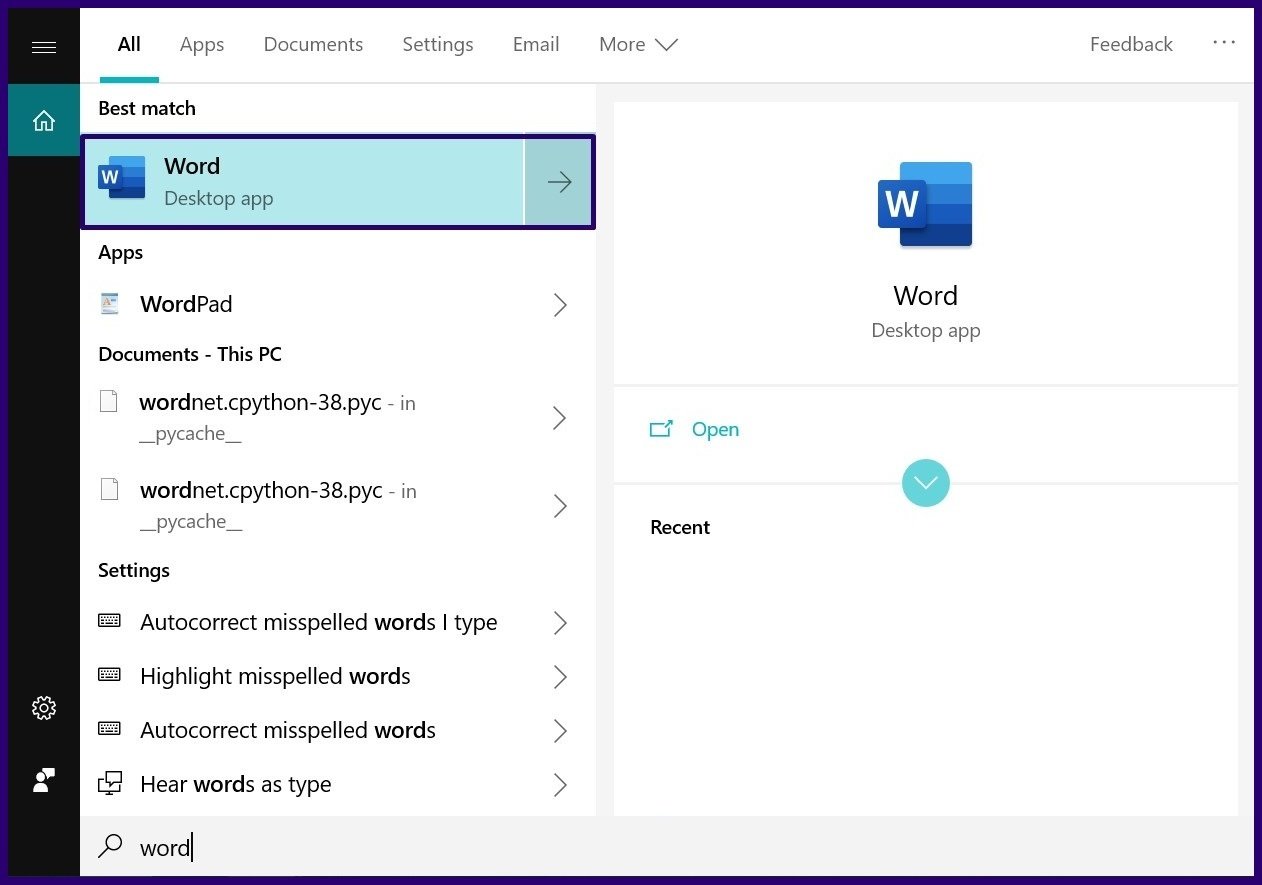
Task: Switch to the Documents tab
Action: tap(313, 45)
